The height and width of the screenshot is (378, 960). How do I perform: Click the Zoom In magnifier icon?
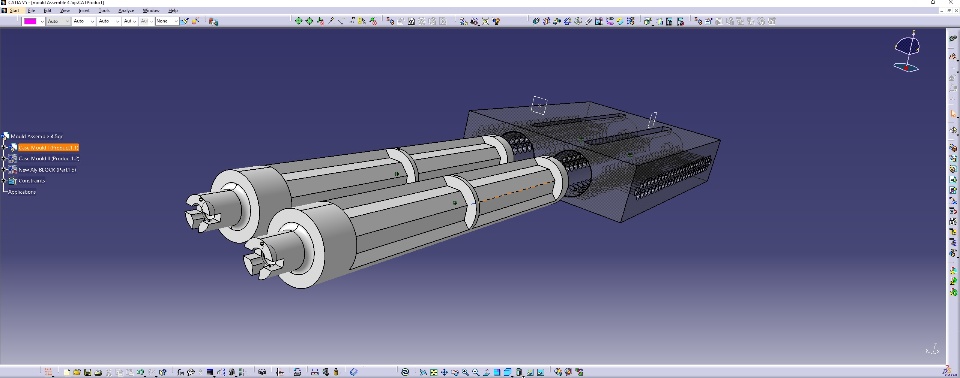(x=465, y=372)
